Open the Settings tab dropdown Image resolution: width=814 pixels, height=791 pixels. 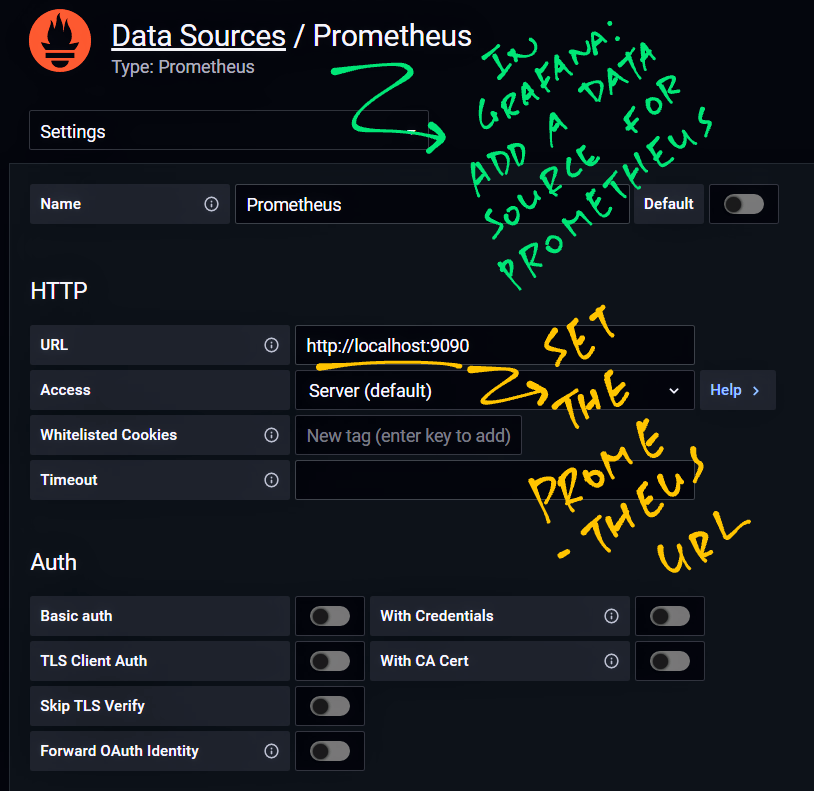pos(229,131)
